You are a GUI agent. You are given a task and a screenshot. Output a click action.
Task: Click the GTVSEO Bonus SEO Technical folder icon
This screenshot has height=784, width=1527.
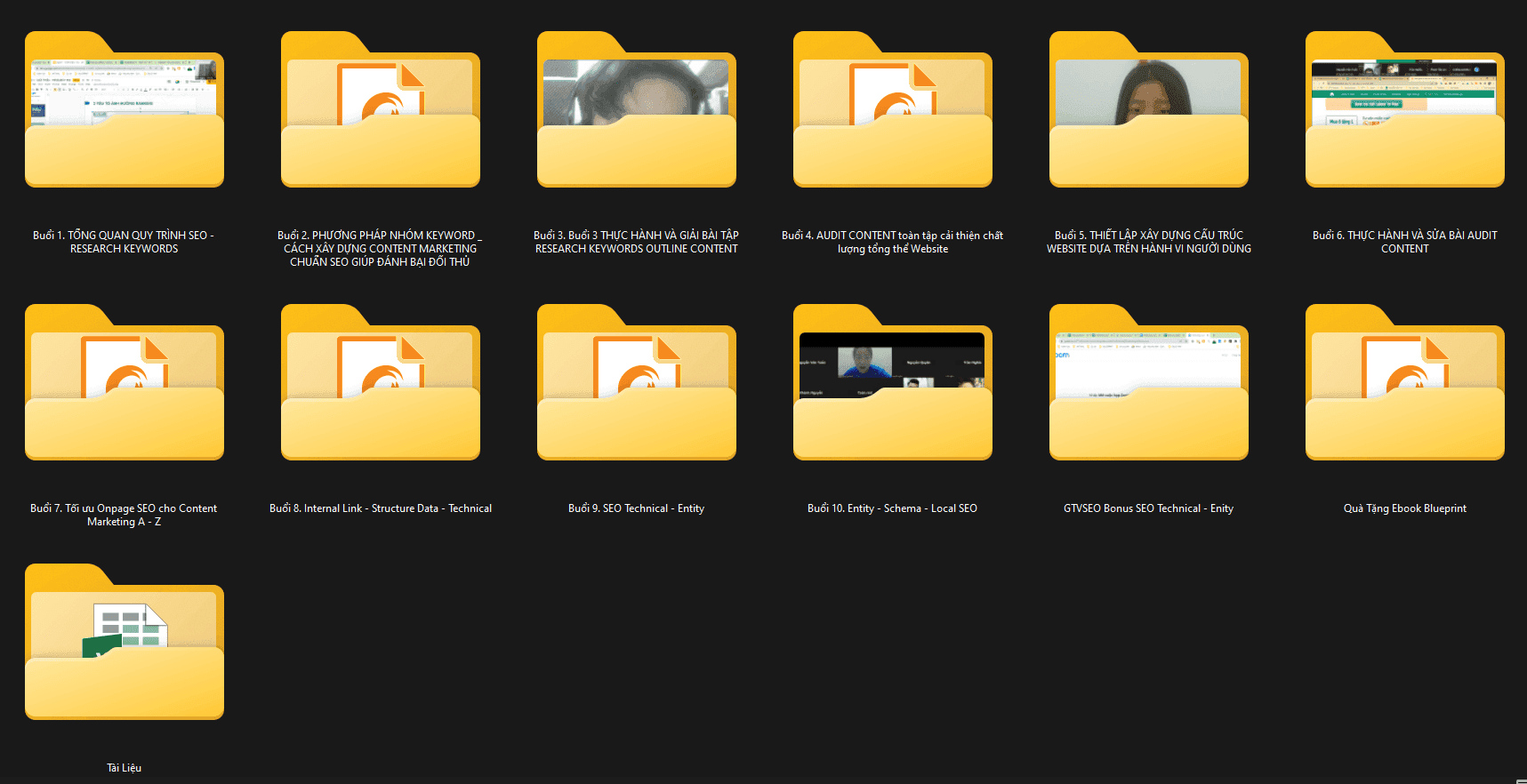point(1149,382)
